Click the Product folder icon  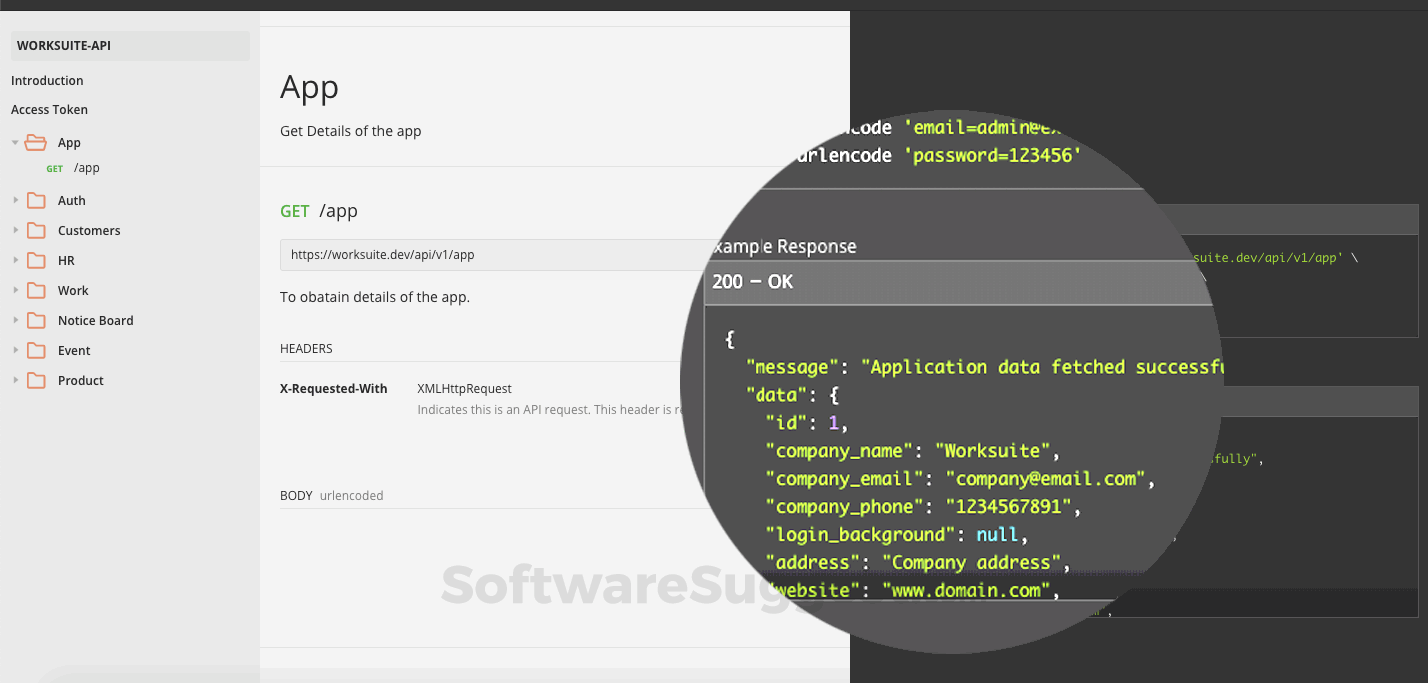(x=37, y=380)
